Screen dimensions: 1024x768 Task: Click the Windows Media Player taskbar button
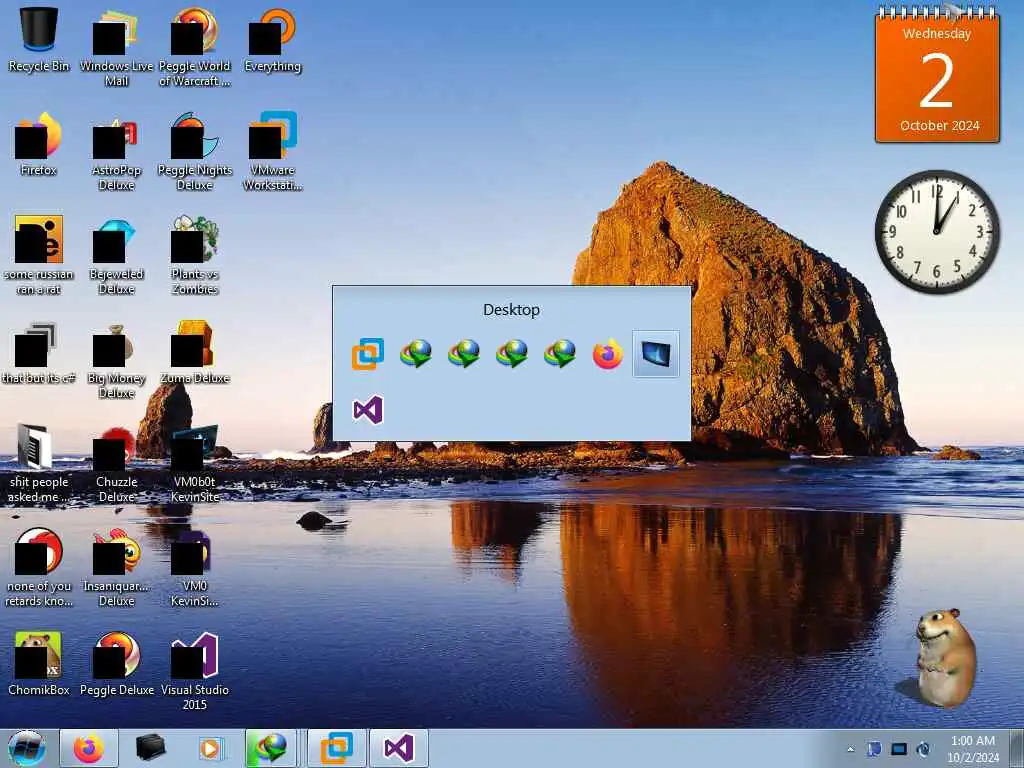point(210,748)
